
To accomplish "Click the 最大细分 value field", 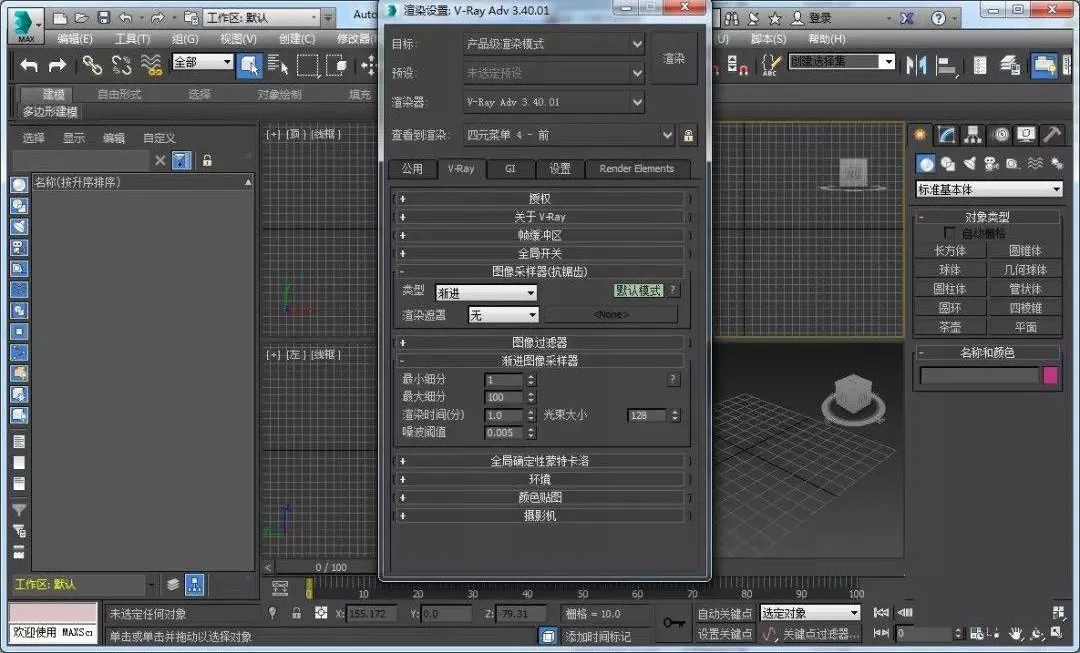I will (x=505, y=397).
